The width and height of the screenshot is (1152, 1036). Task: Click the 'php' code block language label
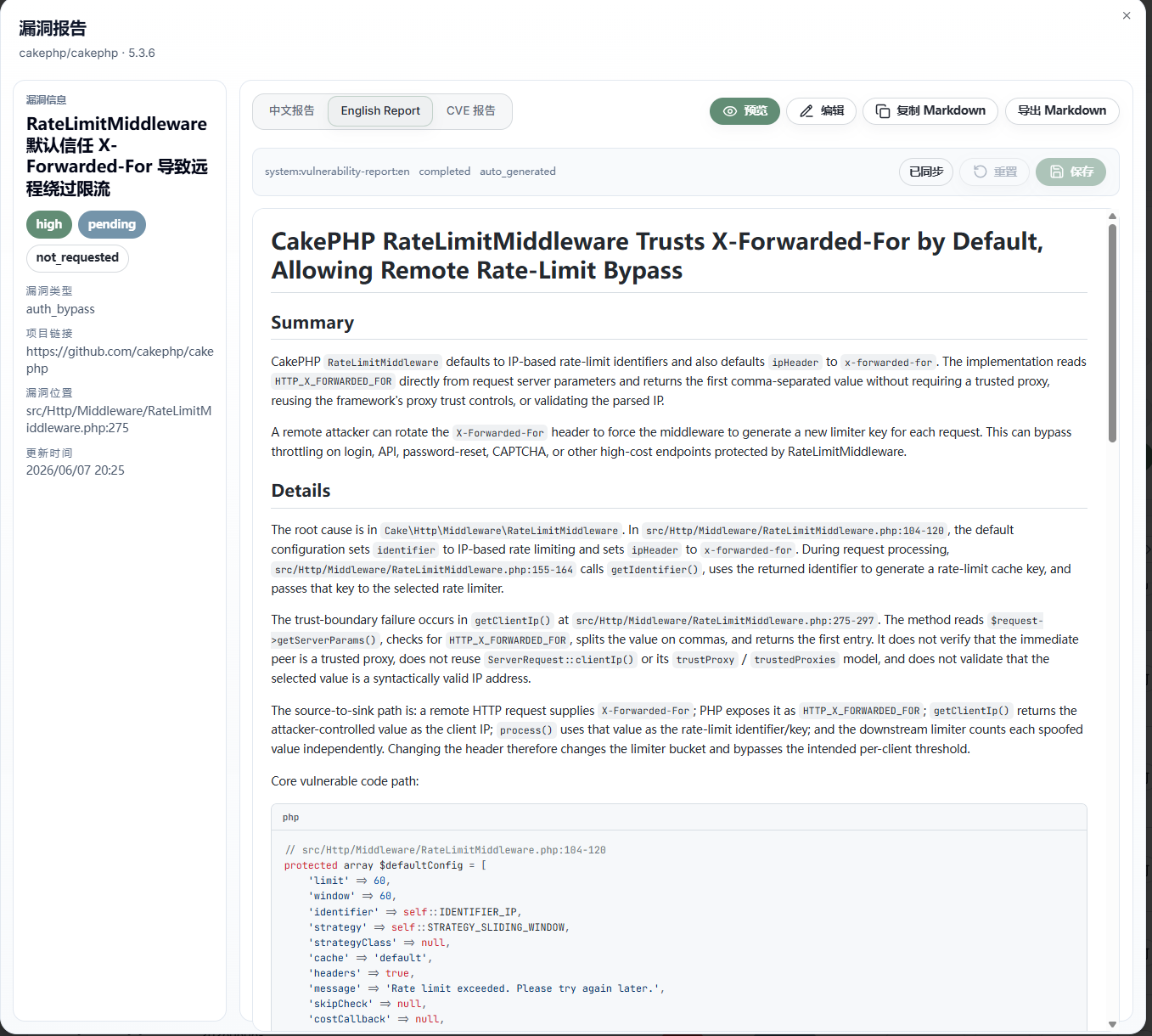tap(291, 818)
